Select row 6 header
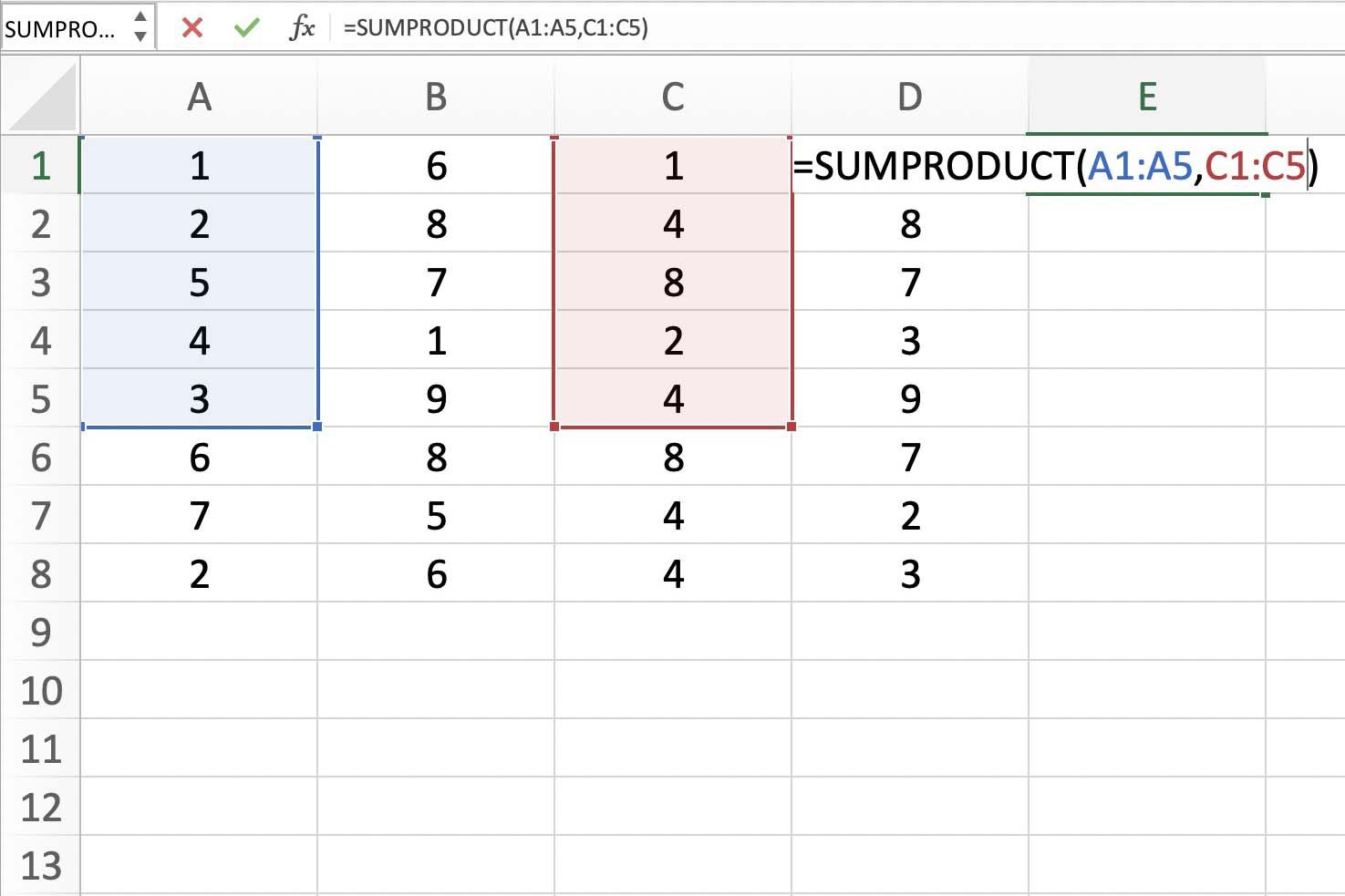 point(40,458)
